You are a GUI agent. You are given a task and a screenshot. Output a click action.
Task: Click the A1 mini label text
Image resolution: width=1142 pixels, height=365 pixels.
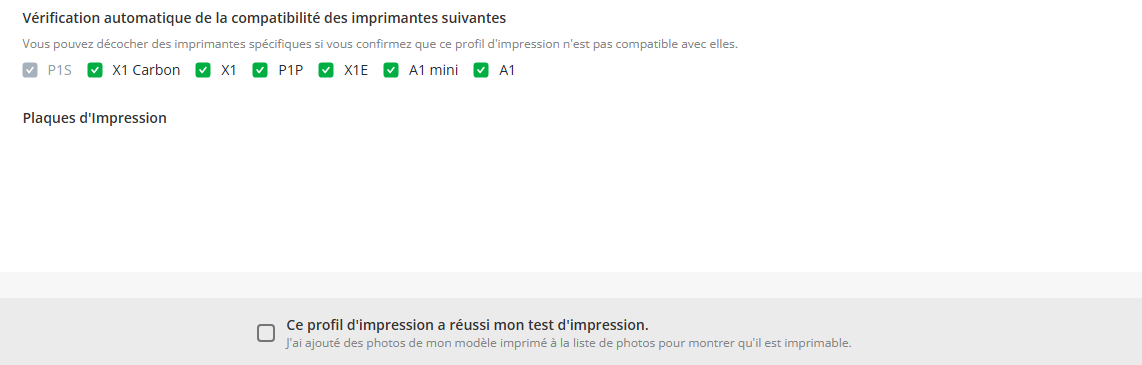click(x=433, y=71)
